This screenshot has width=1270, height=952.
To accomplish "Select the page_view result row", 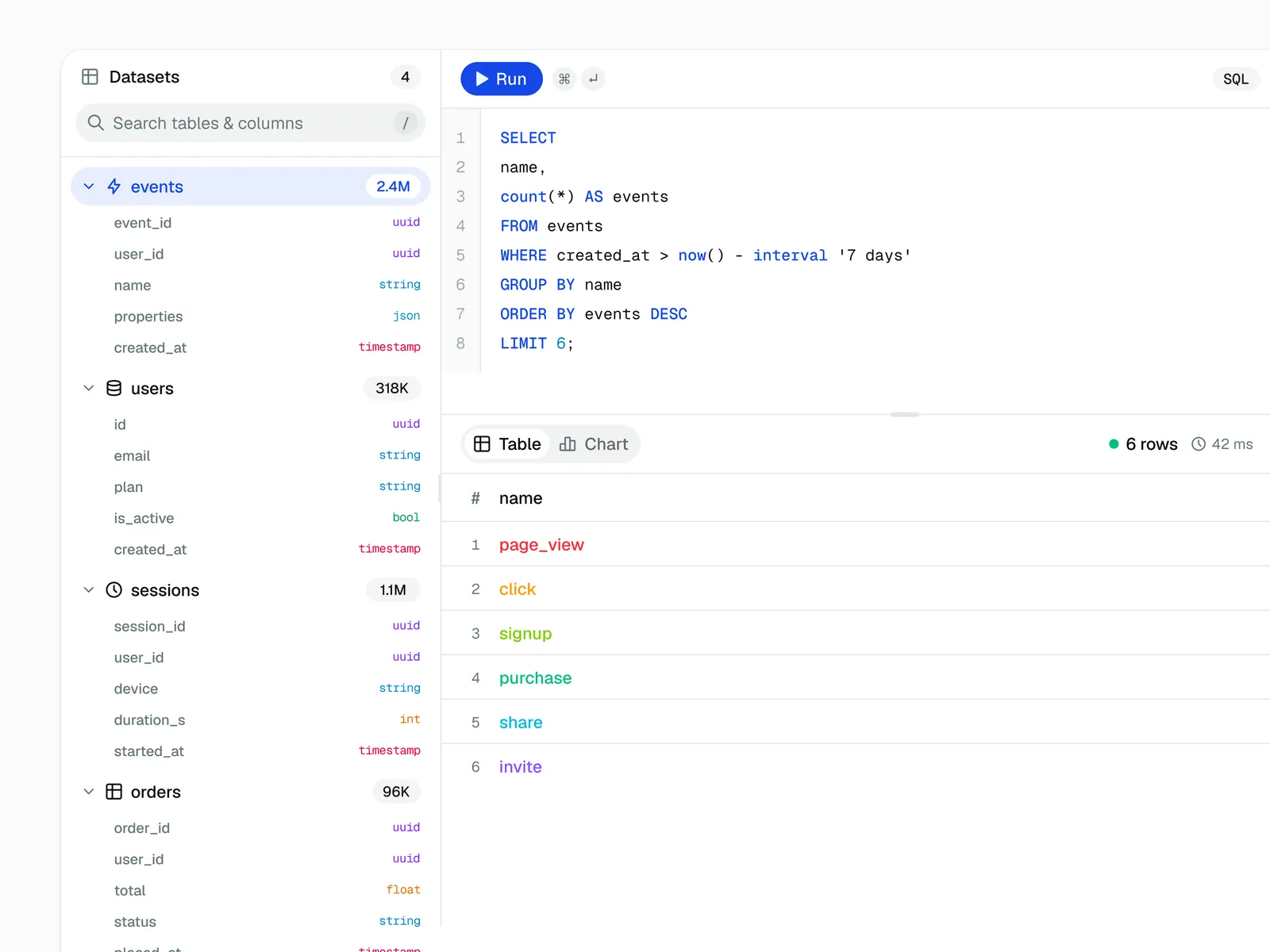I will [856, 544].
